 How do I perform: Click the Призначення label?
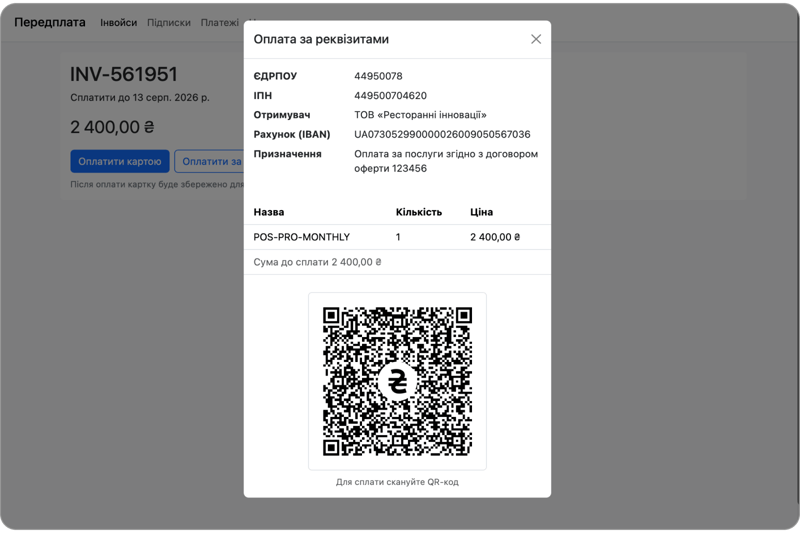tap(287, 154)
